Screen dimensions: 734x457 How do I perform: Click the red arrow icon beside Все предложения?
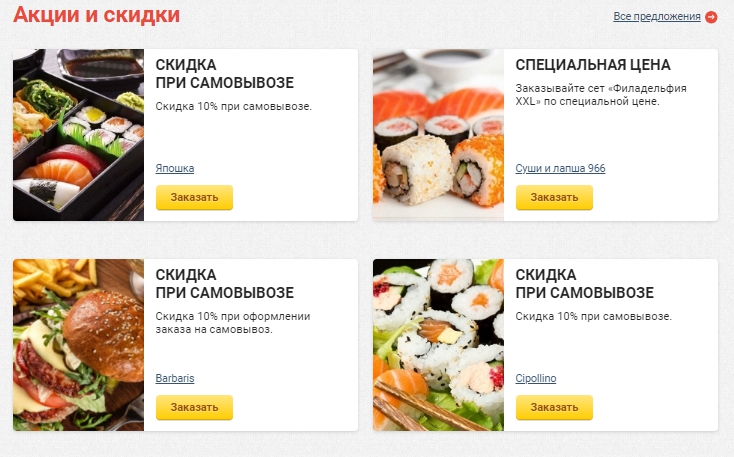click(711, 17)
